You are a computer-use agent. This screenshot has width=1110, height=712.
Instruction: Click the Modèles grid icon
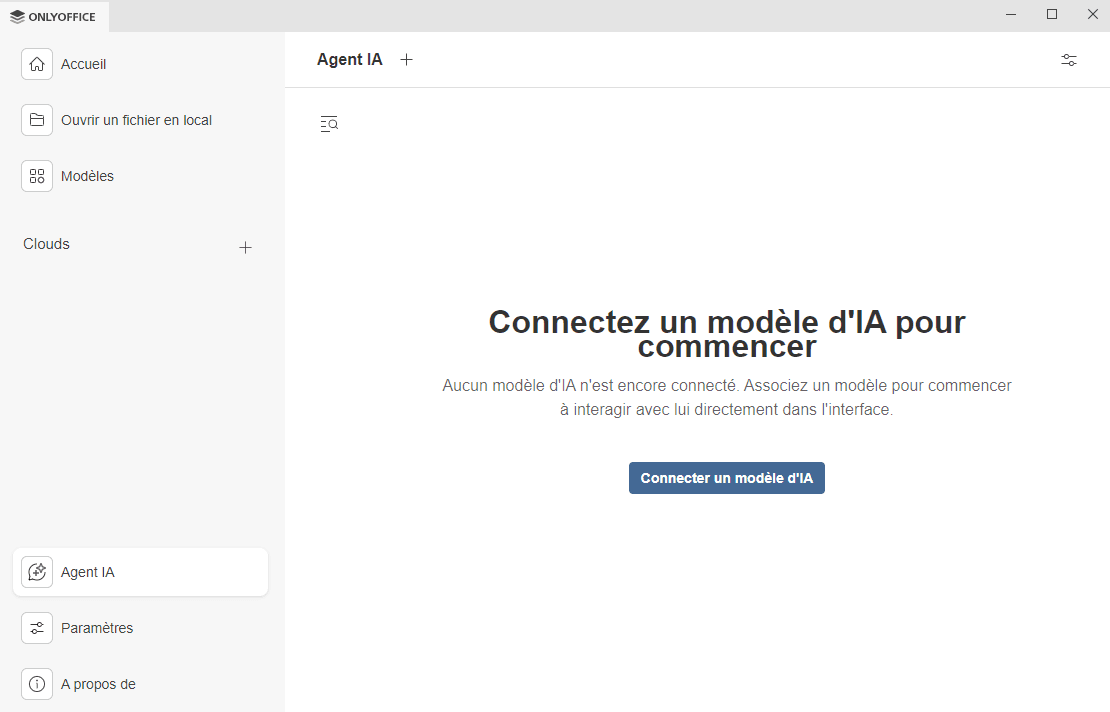pos(37,176)
